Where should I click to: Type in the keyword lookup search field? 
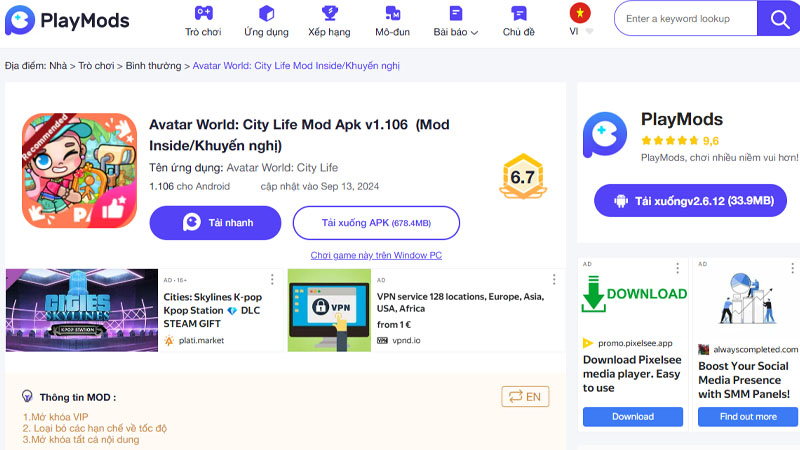pyautogui.click(x=685, y=18)
